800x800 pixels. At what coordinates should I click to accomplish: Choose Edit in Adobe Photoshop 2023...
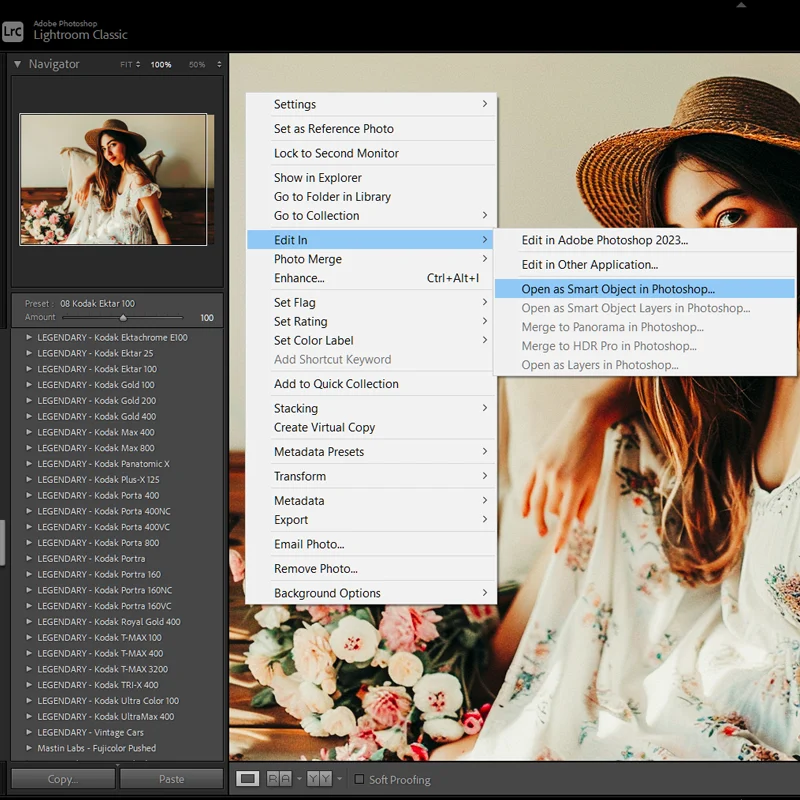pyautogui.click(x=645, y=240)
